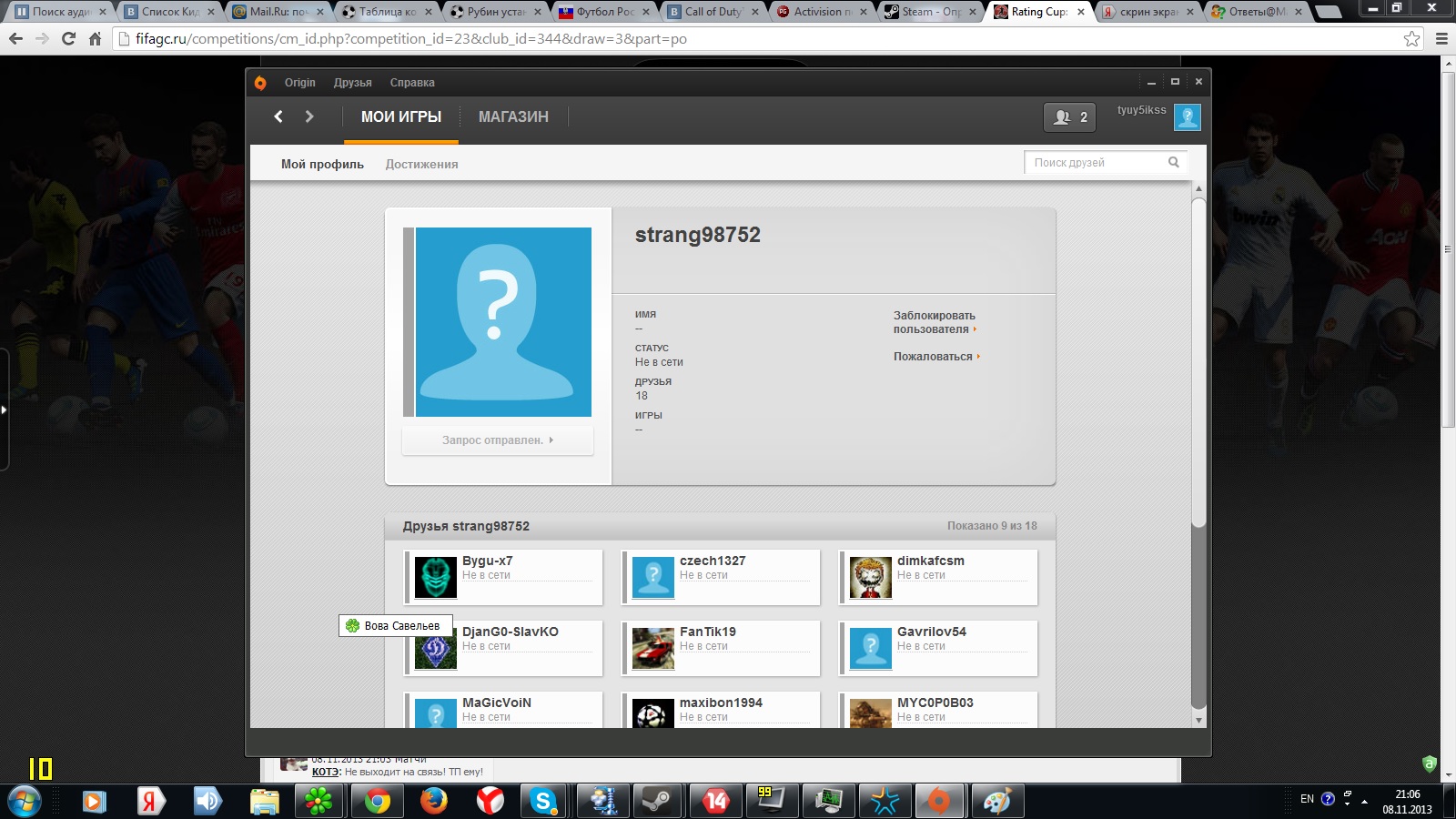
Task: Bookmark page with the star icon
Action: point(1411,39)
